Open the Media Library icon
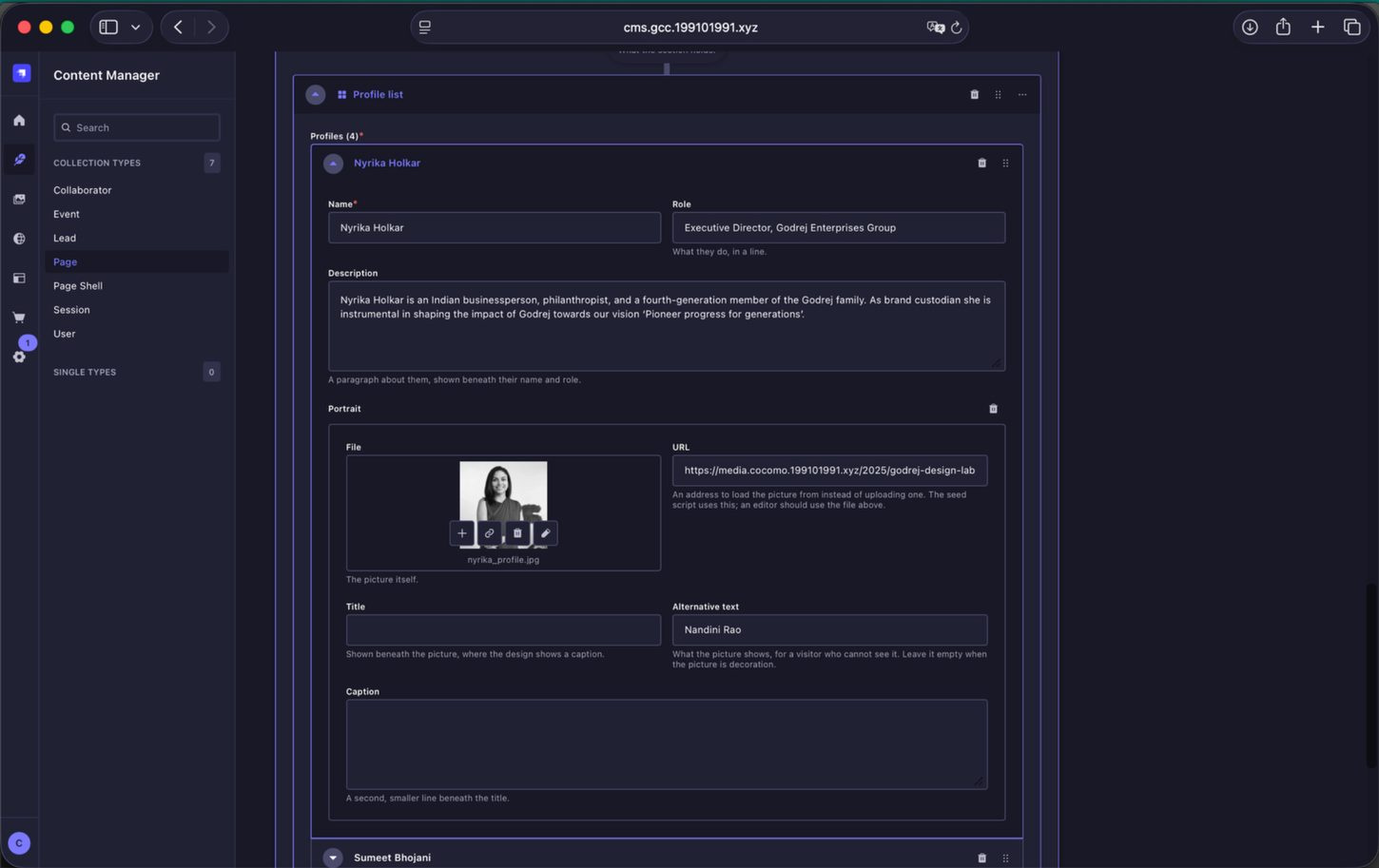The image size is (1379, 868). [x=19, y=200]
